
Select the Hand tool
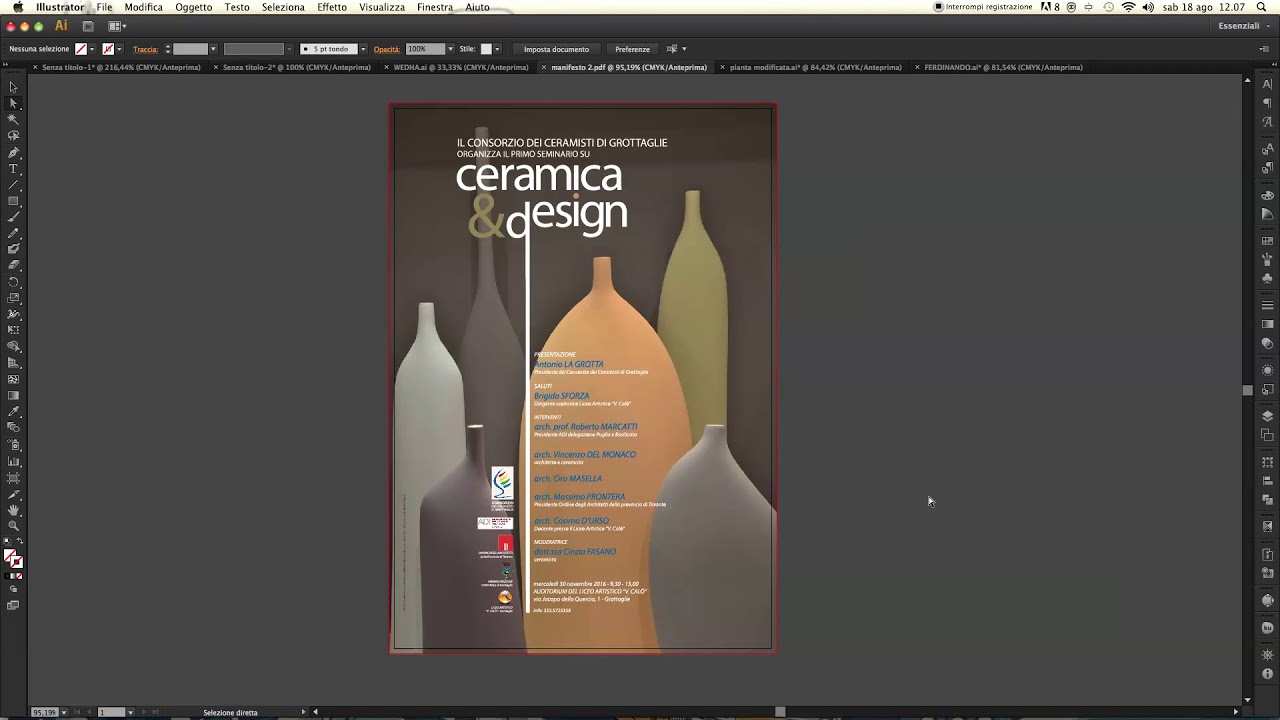tap(13, 510)
